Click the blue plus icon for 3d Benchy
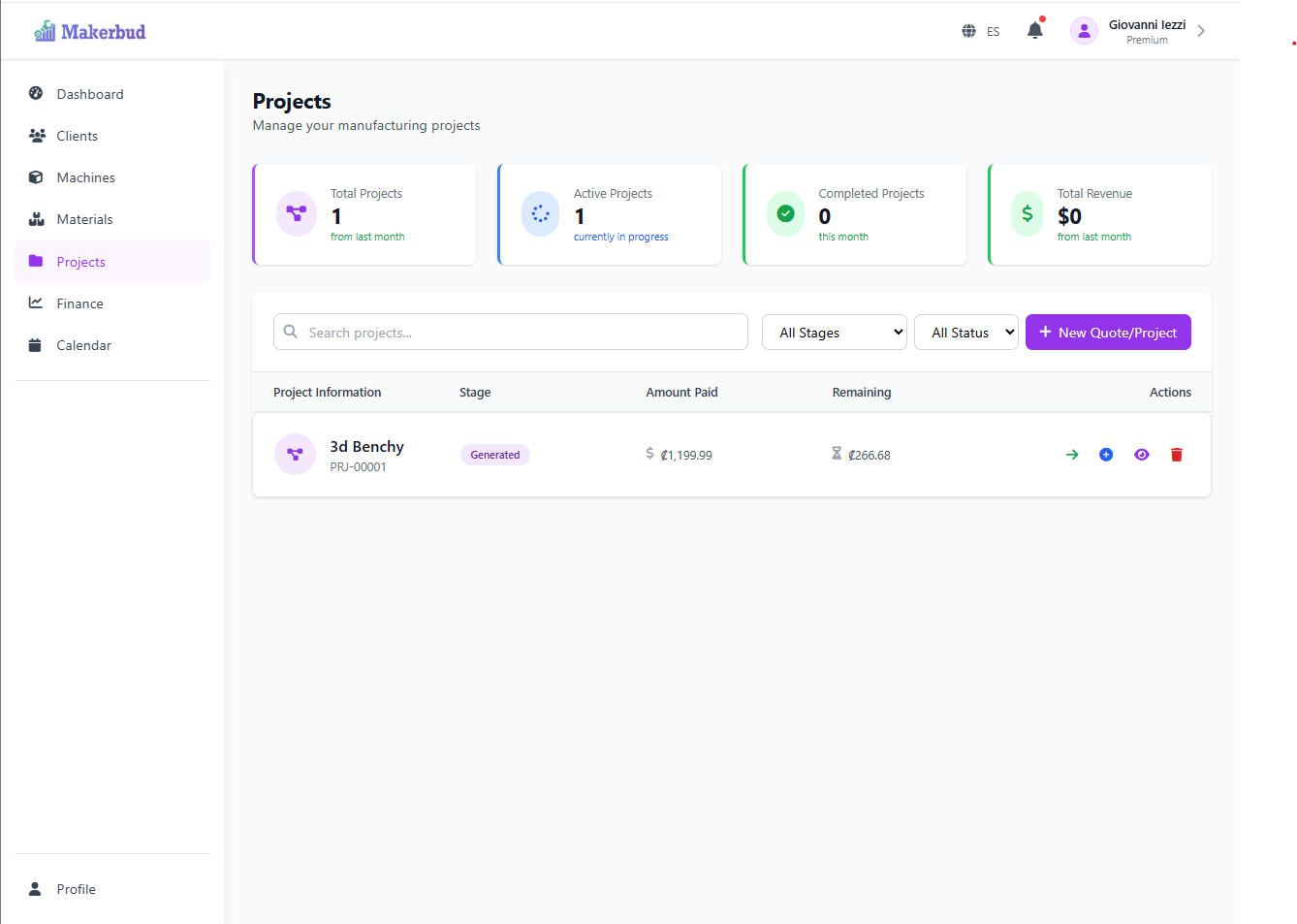The width and height of the screenshot is (1297, 924). [1106, 455]
